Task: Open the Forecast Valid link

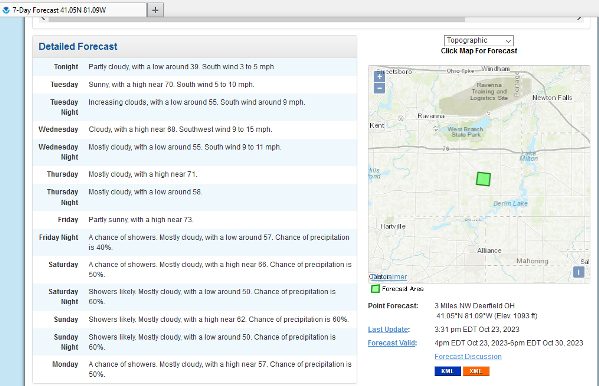Action: (x=392, y=343)
